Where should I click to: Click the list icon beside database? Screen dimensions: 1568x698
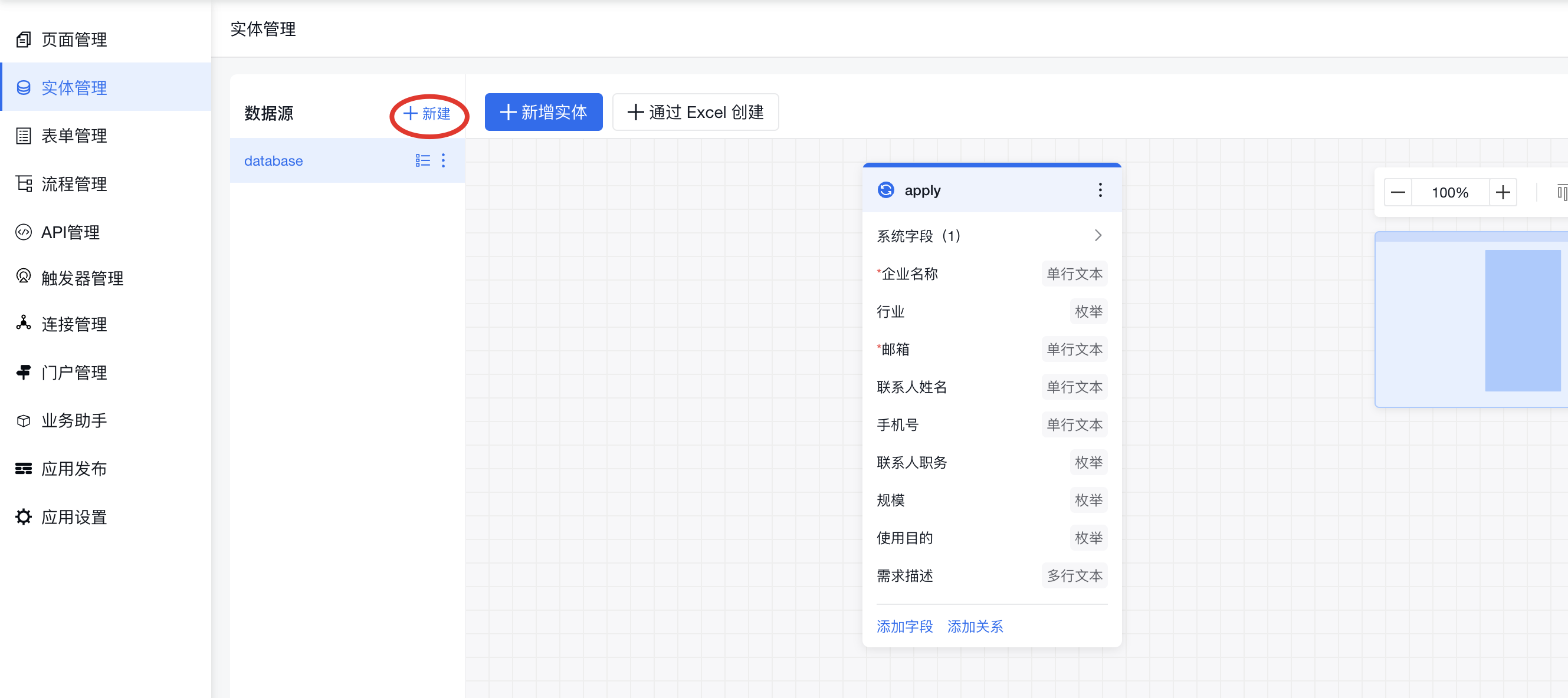422,160
